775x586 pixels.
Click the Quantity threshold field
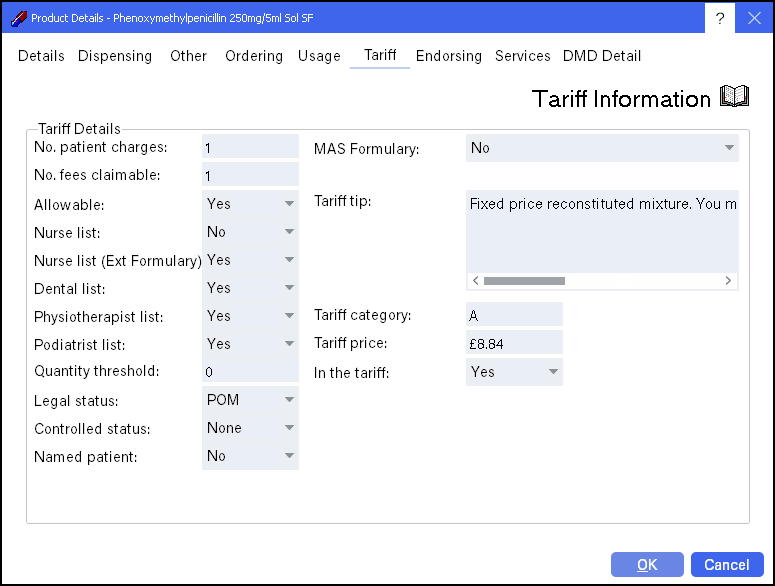click(x=251, y=370)
